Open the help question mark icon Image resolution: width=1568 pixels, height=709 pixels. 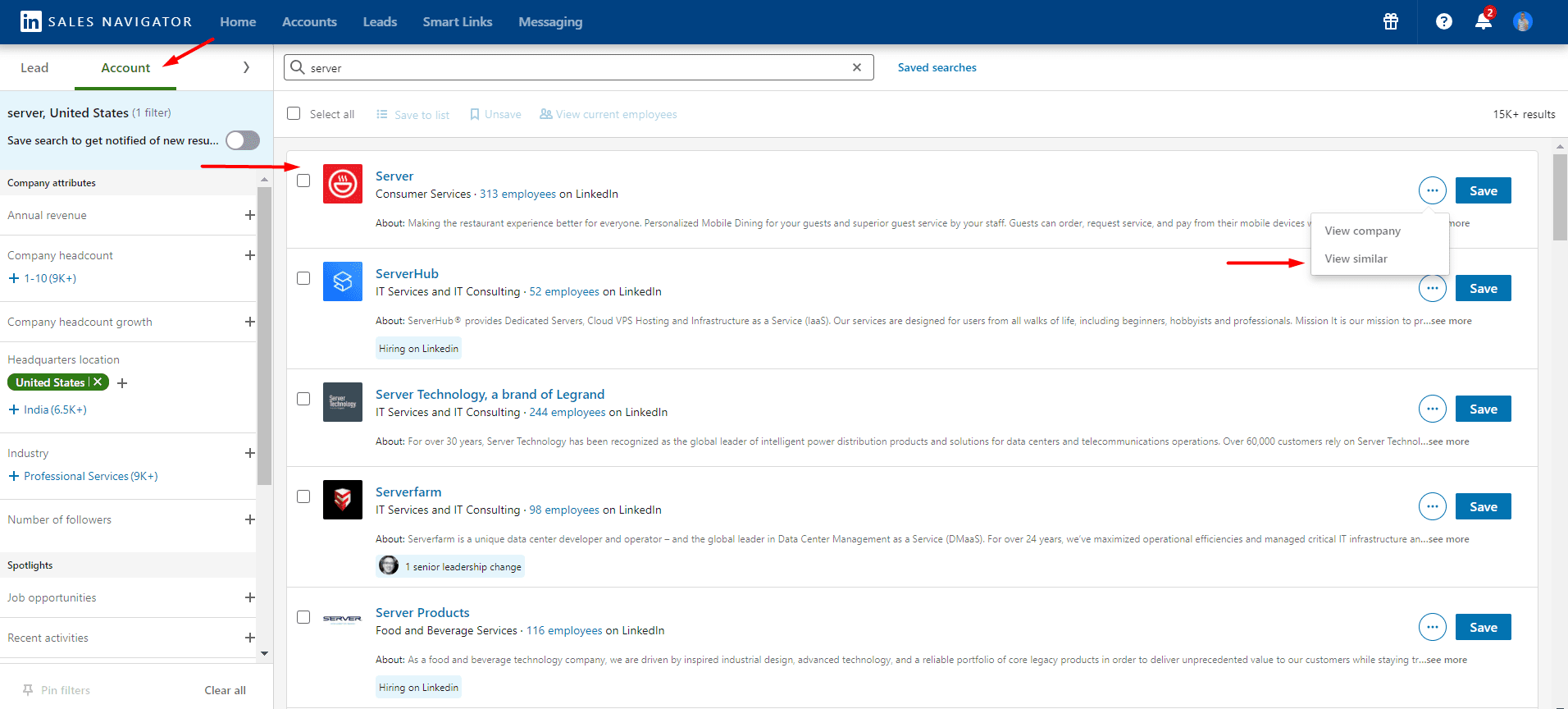pyautogui.click(x=1444, y=21)
